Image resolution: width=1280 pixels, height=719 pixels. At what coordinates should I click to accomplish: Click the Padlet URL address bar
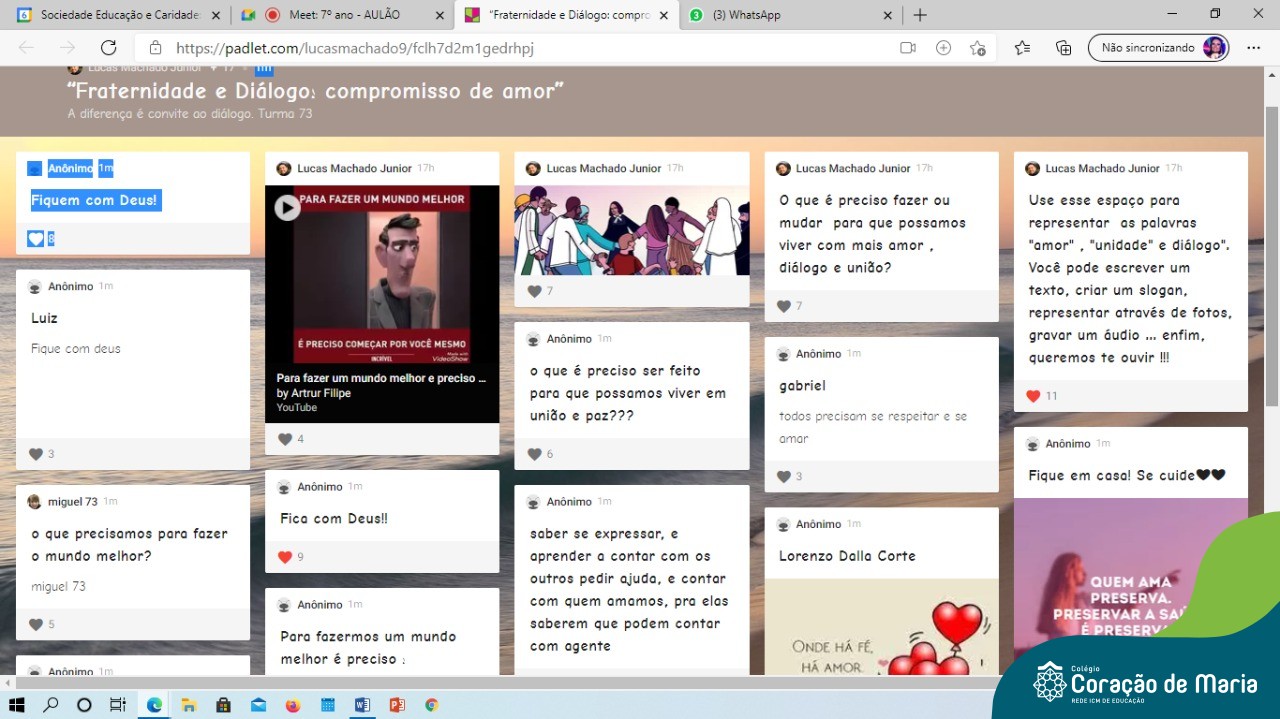[500, 48]
